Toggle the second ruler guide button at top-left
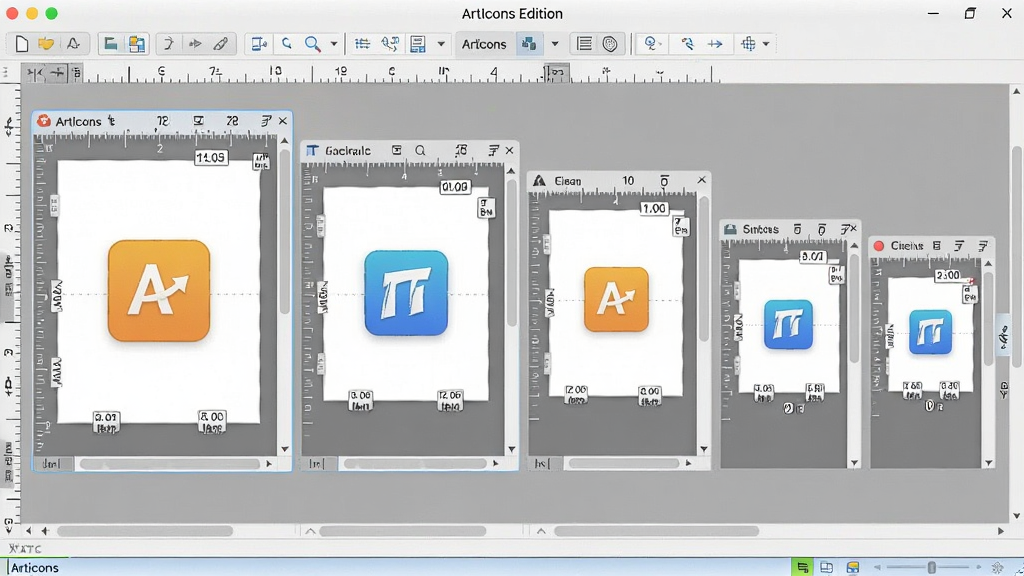This screenshot has width=1024, height=576. pos(57,73)
